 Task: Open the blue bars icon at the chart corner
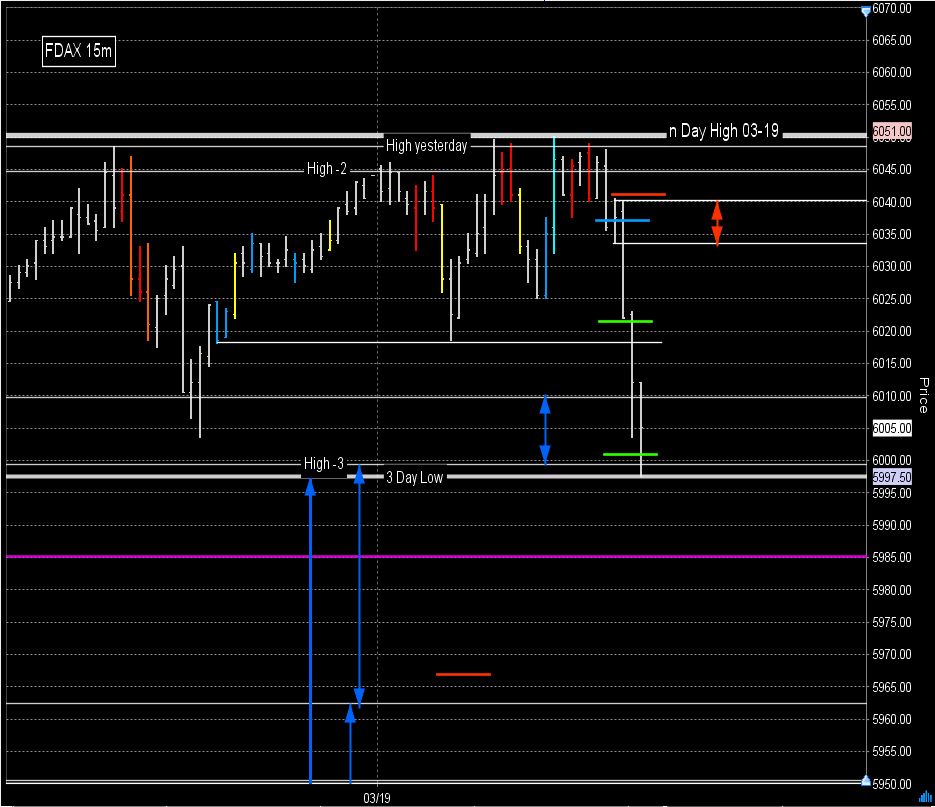pos(925,796)
